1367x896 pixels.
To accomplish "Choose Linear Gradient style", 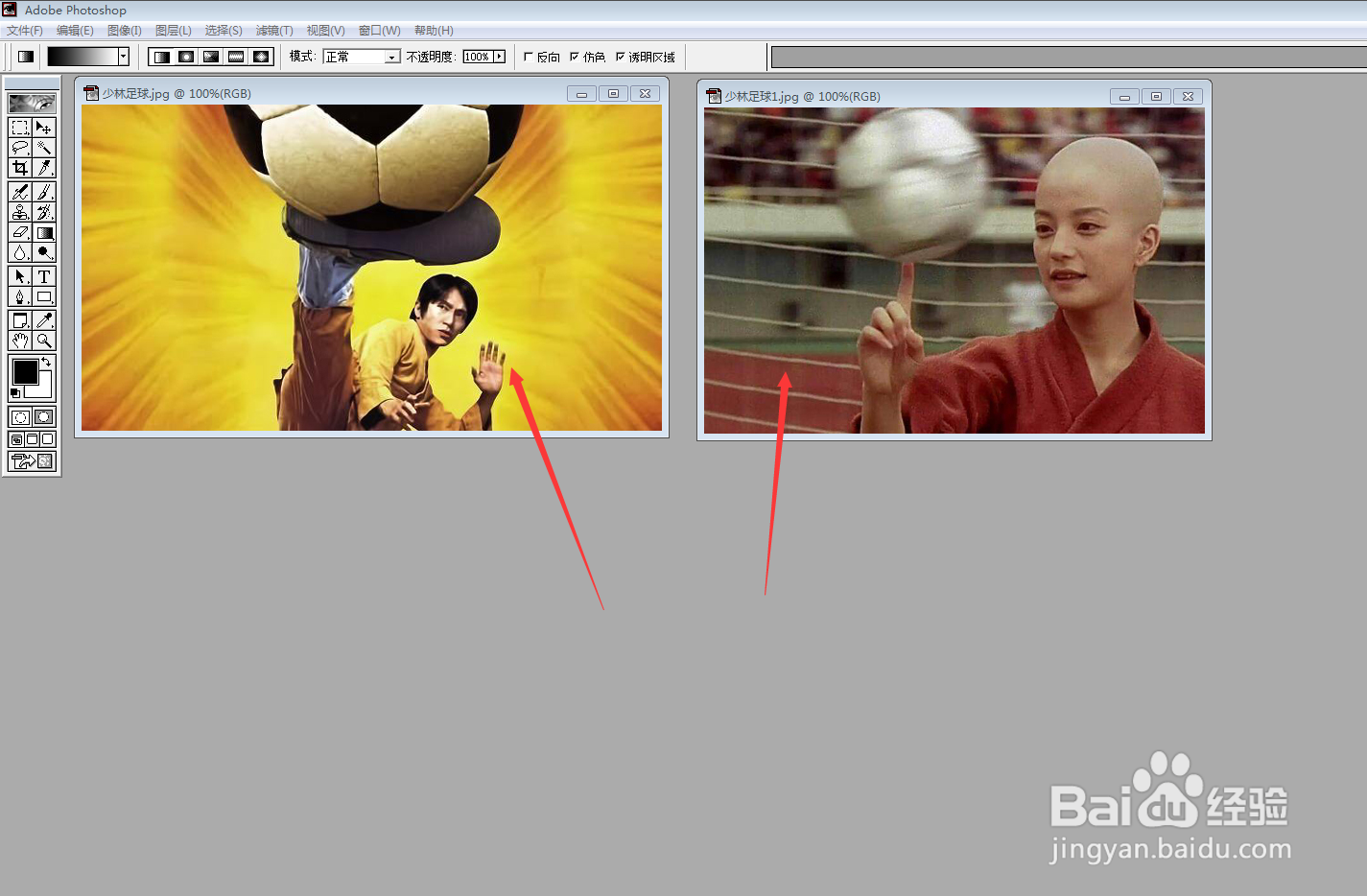I will pos(162,57).
